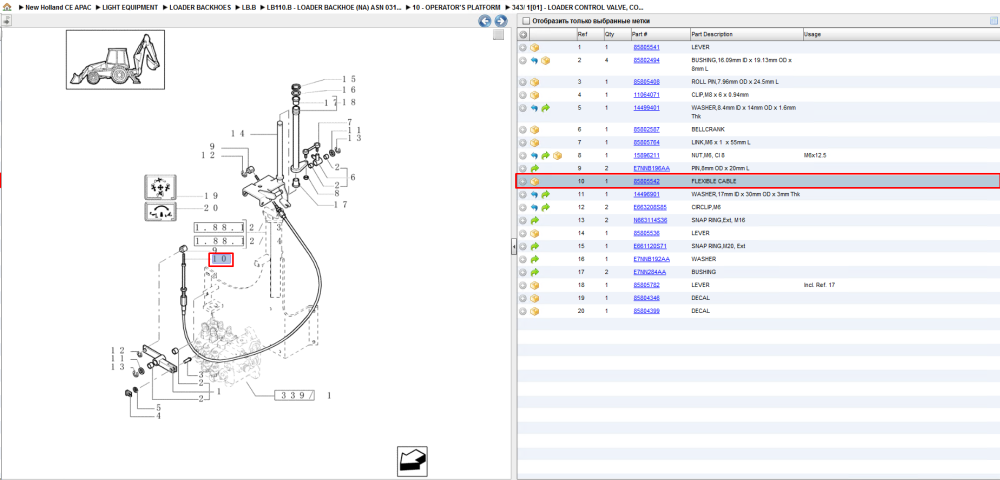Screen dimensions: 1000x480
Task: Click the green arrow for the PIN,8mm row
Action: (x=534, y=168)
